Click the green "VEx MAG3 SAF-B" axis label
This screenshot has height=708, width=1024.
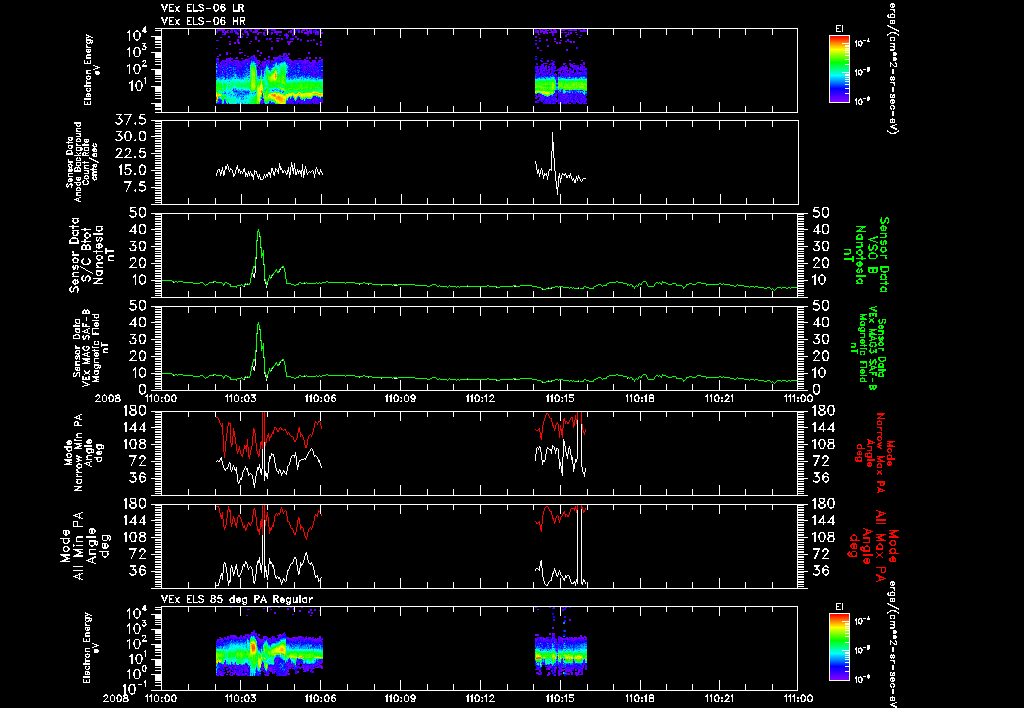871,347
